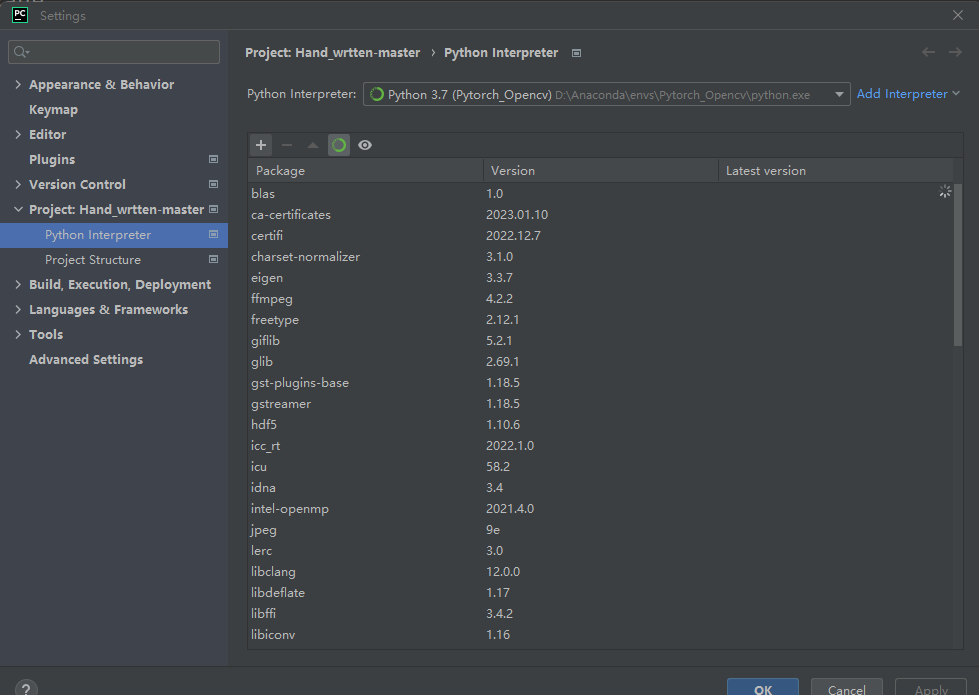Open Project Structure settings
Image resolution: width=979 pixels, height=695 pixels.
tap(92, 260)
